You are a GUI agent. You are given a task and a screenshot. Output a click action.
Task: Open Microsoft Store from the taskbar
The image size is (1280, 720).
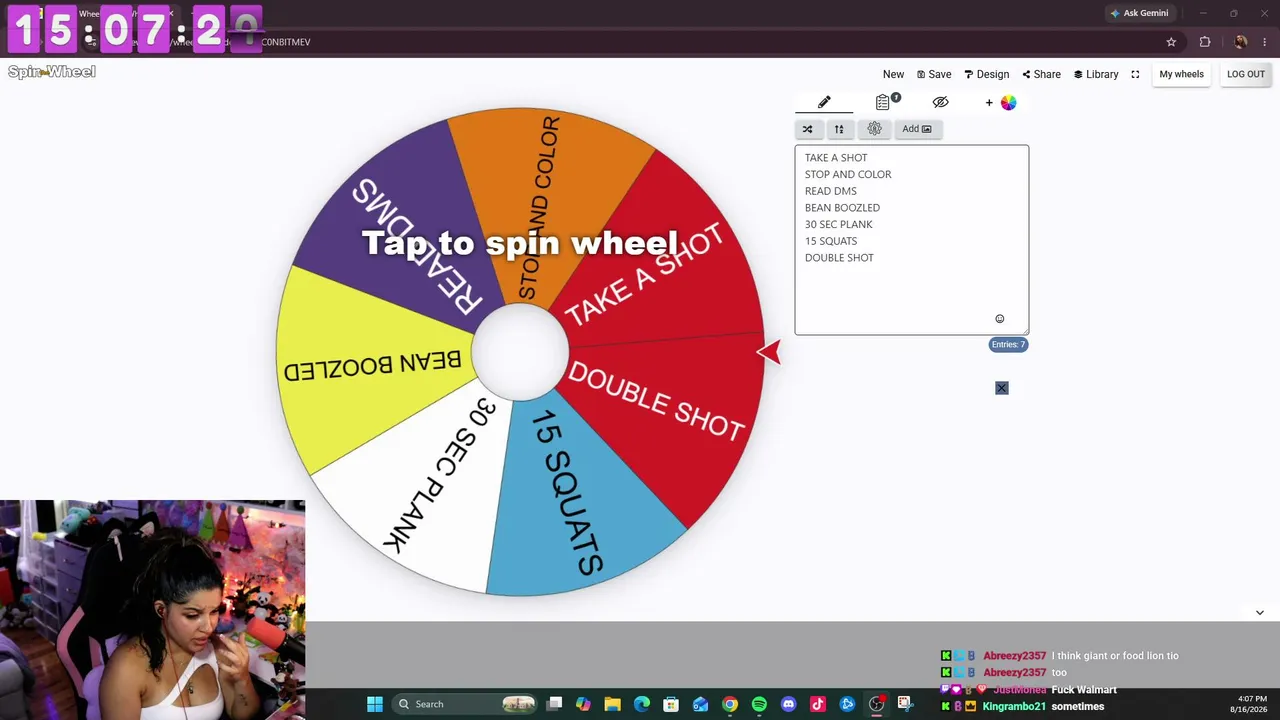671,704
